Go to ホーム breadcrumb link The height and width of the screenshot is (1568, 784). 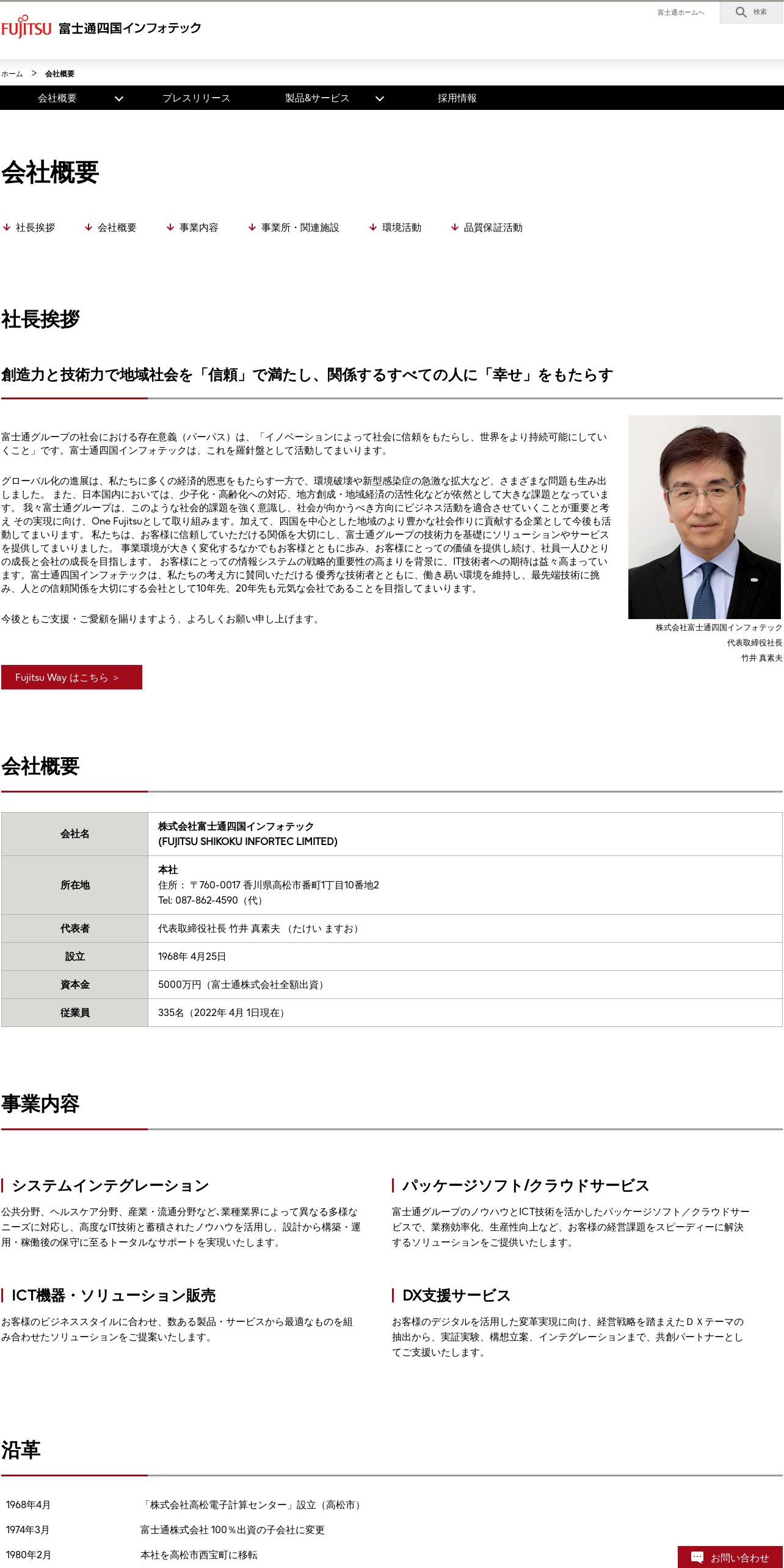pyautogui.click(x=12, y=74)
